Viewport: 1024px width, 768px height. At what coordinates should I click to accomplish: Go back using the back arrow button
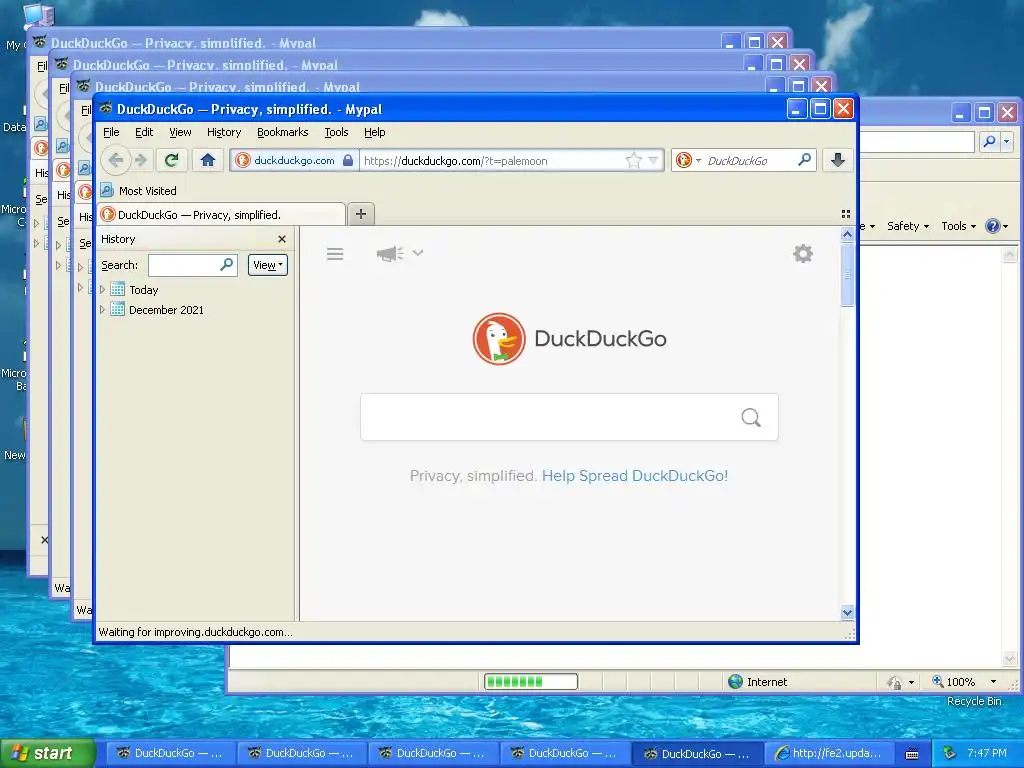tap(116, 160)
